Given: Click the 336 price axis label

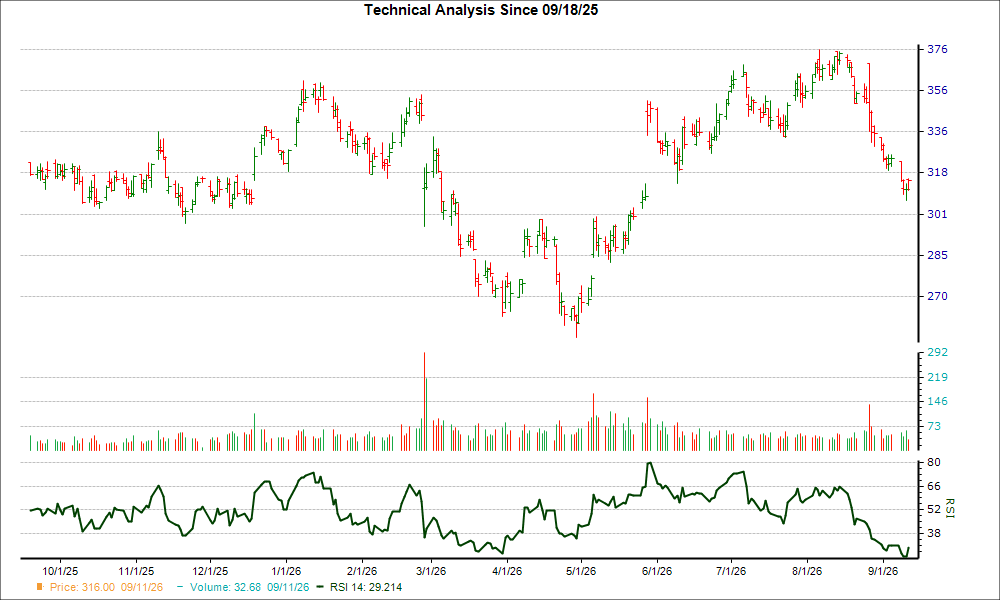Looking at the screenshot, I should [x=937, y=131].
